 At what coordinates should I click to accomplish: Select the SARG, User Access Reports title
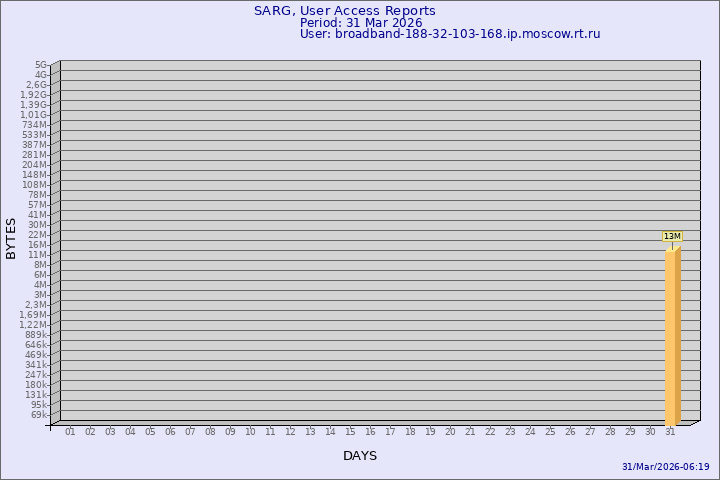[344, 11]
